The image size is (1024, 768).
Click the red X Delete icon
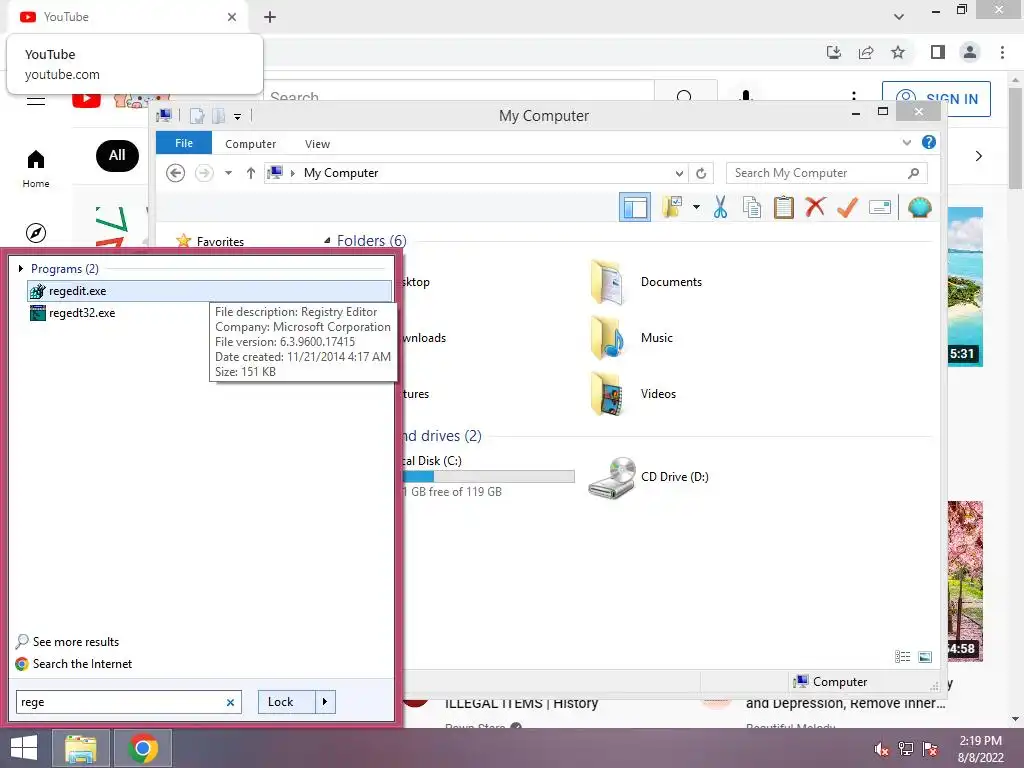(815, 208)
